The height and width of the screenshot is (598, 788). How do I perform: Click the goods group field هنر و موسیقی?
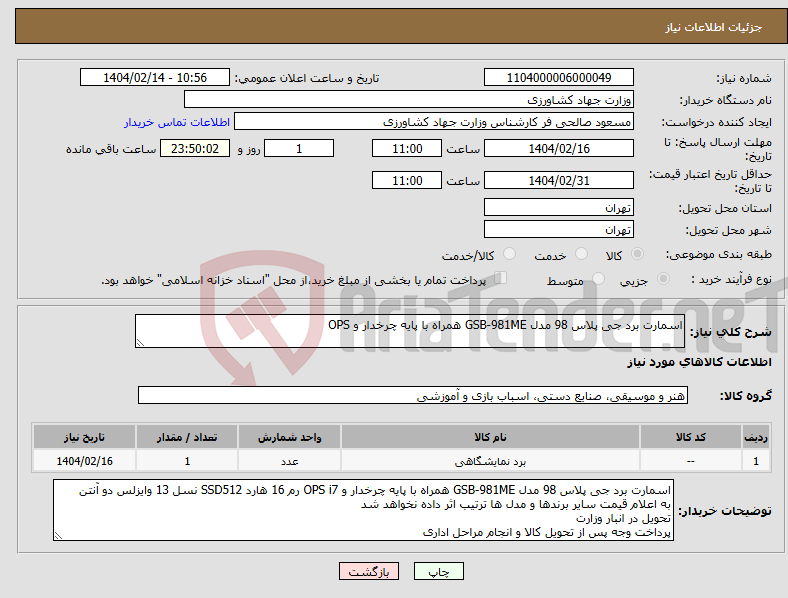[x=413, y=395]
